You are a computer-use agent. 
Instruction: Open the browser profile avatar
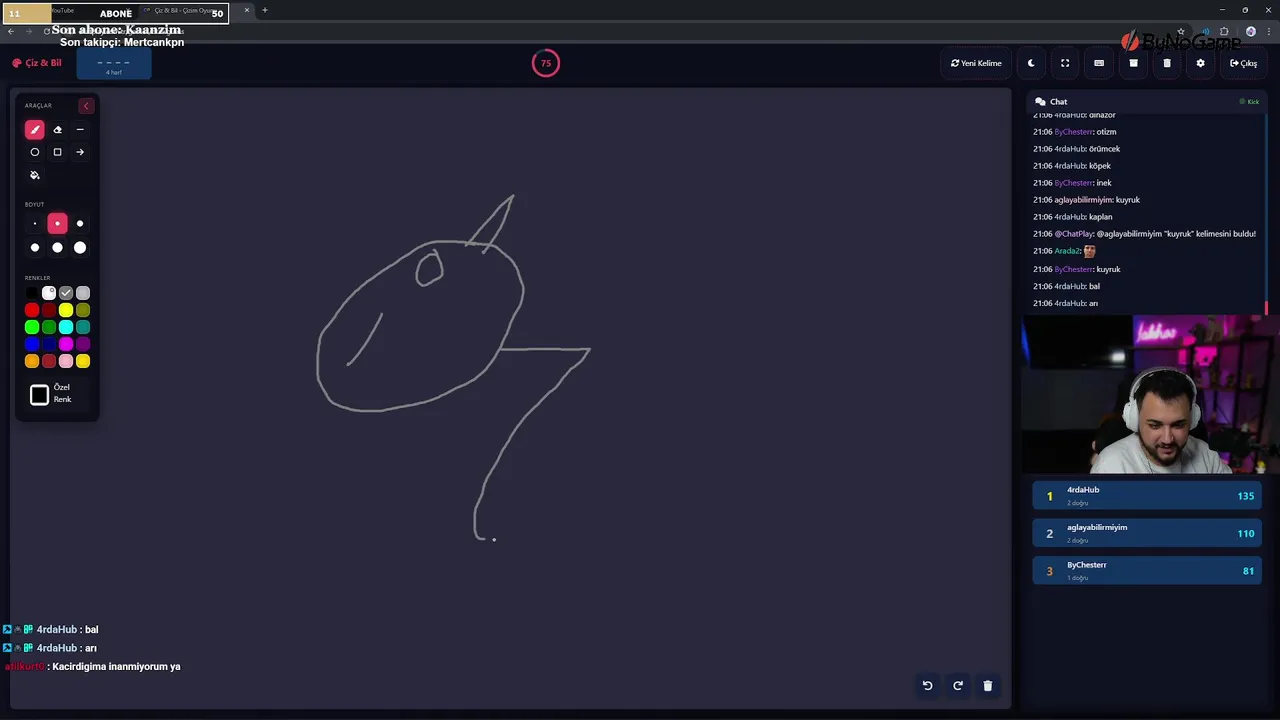coord(1250,31)
